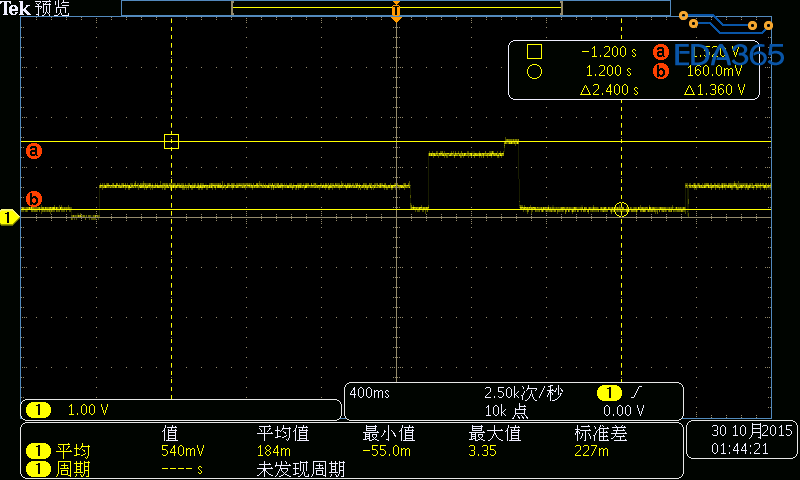Click the 最大值 column header
The height and width of the screenshot is (480, 800).
point(494,434)
